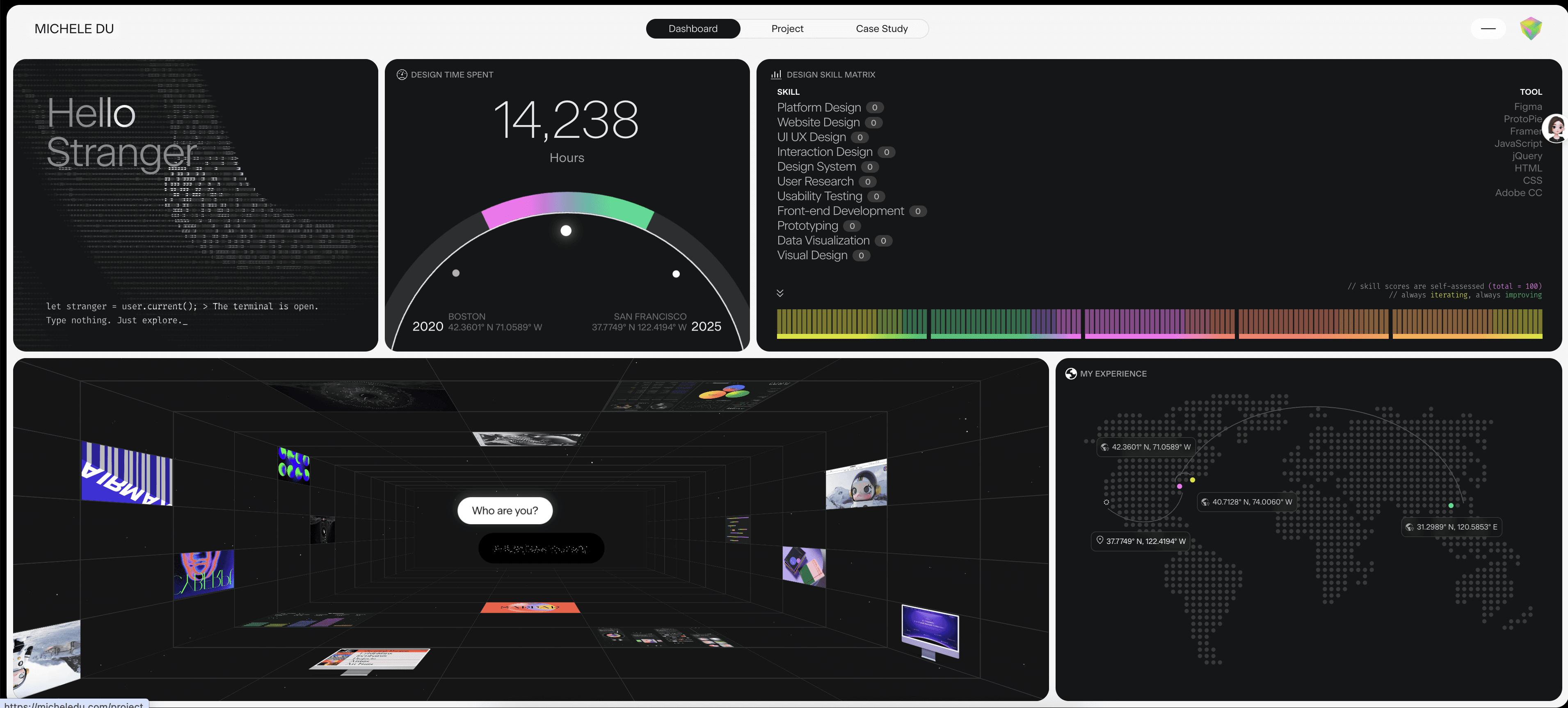Screen dimensions: 1568x708
Task: Click the center white dot on hours gauge
Action: click(x=565, y=231)
